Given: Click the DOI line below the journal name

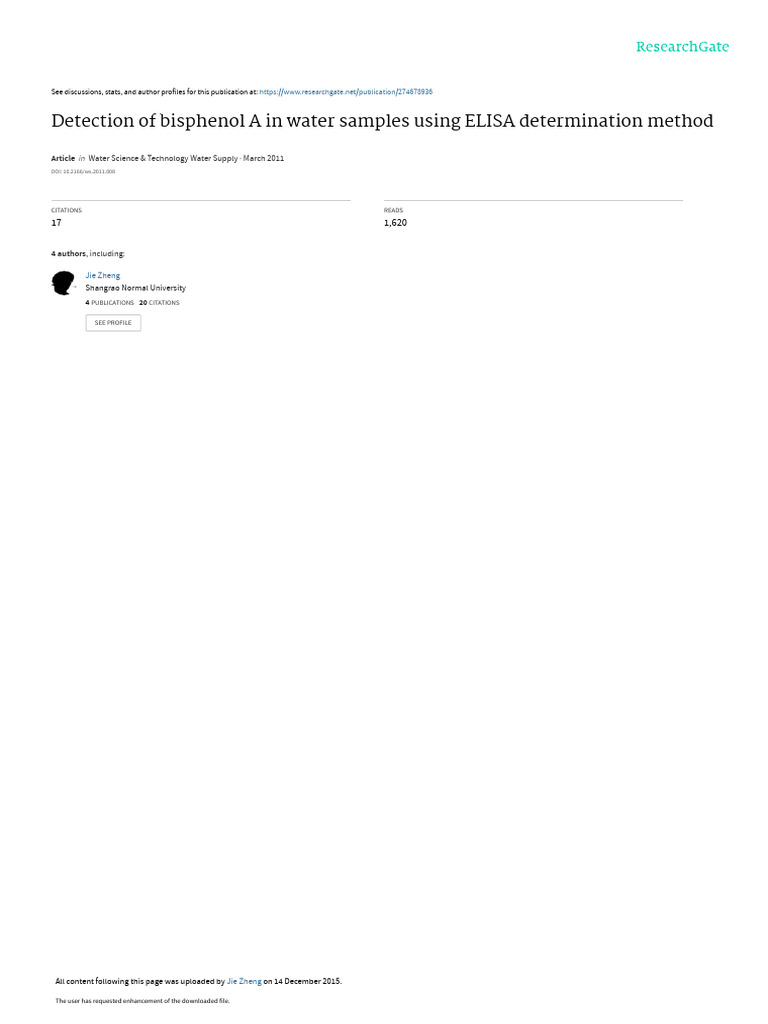Looking at the screenshot, I should pos(83,172).
